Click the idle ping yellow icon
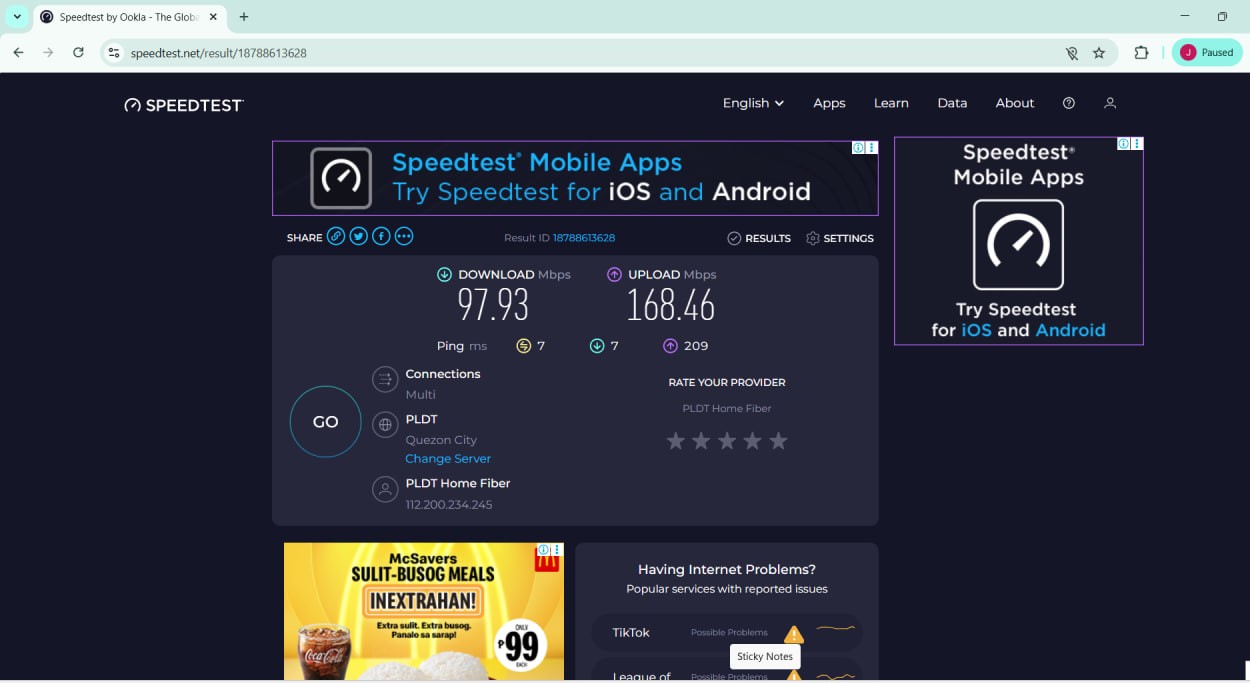 click(523, 346)
